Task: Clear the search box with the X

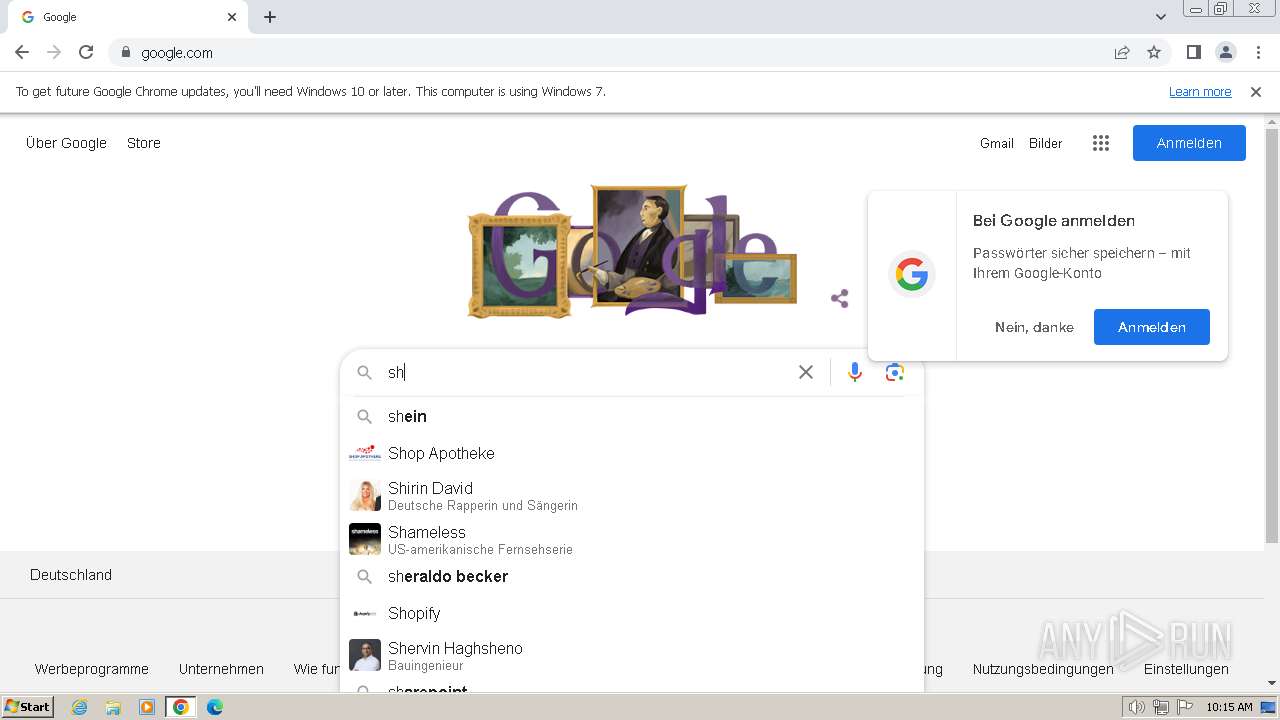Action: pyautogui.click(x=806, y=372)
